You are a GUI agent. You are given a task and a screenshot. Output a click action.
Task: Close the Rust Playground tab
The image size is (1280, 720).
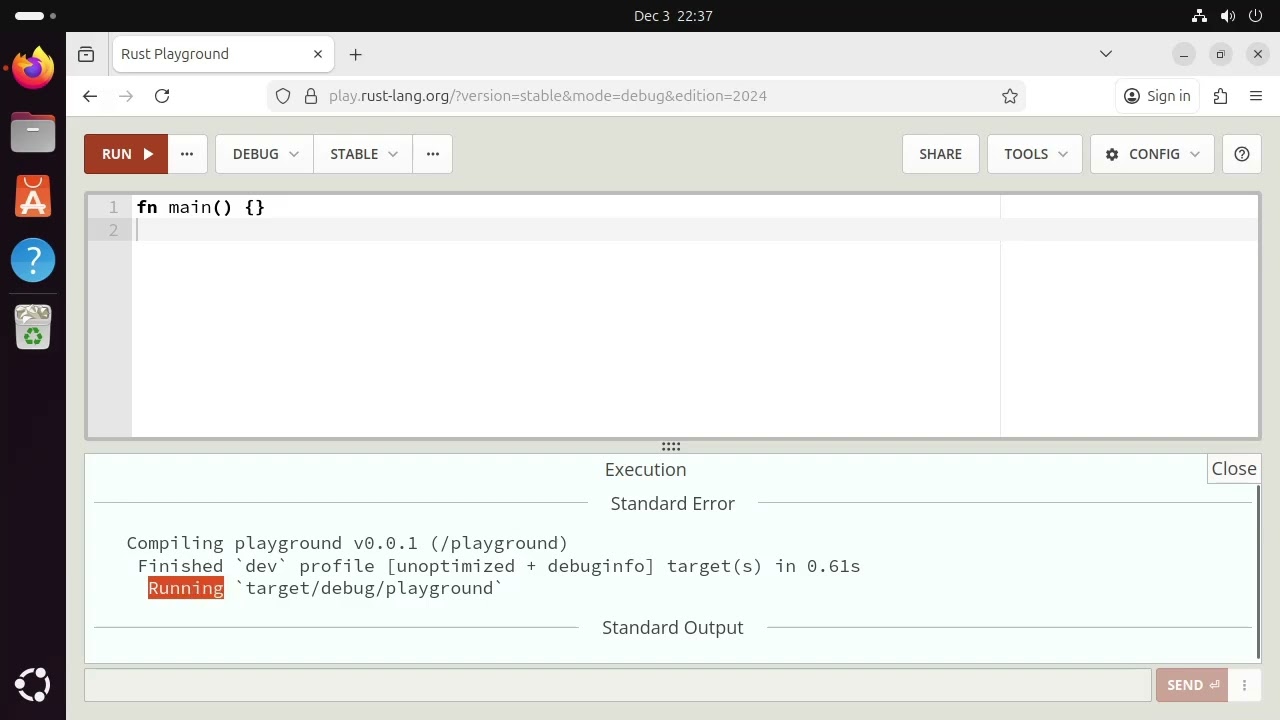(318, 54)
